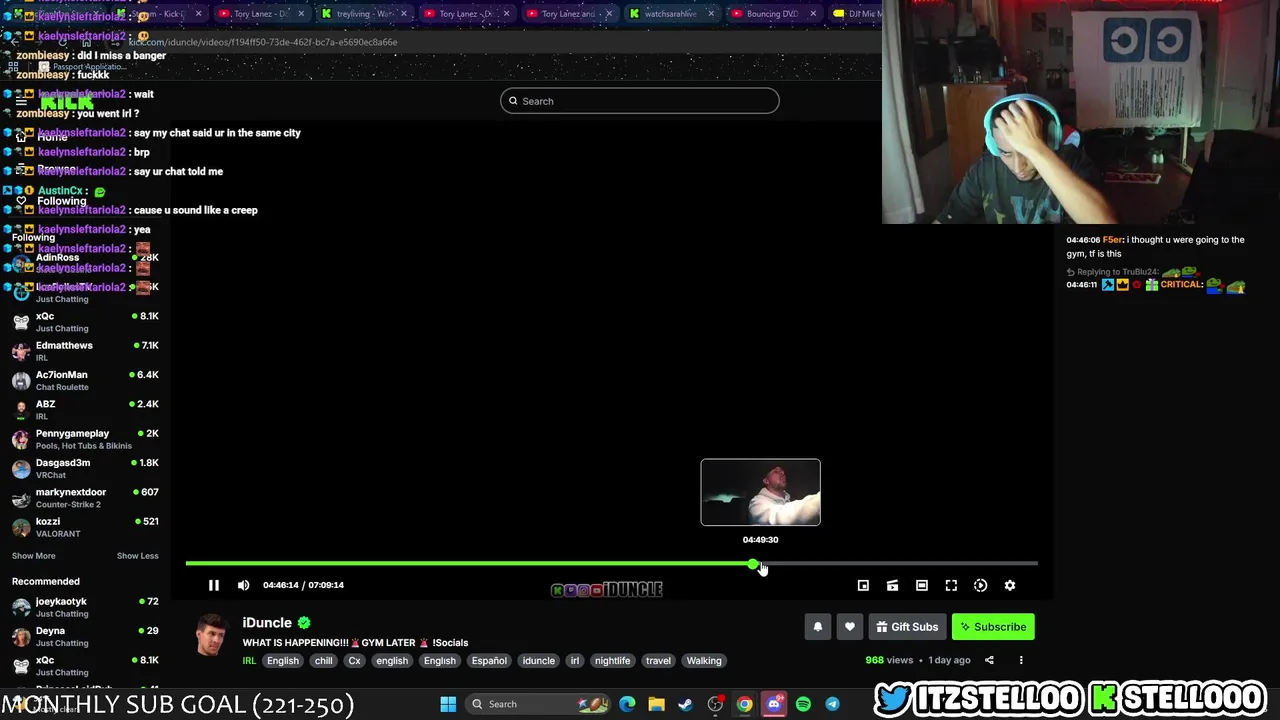Mute the video with the speaker icon
1280x720 pixels.
click(243, 585)
